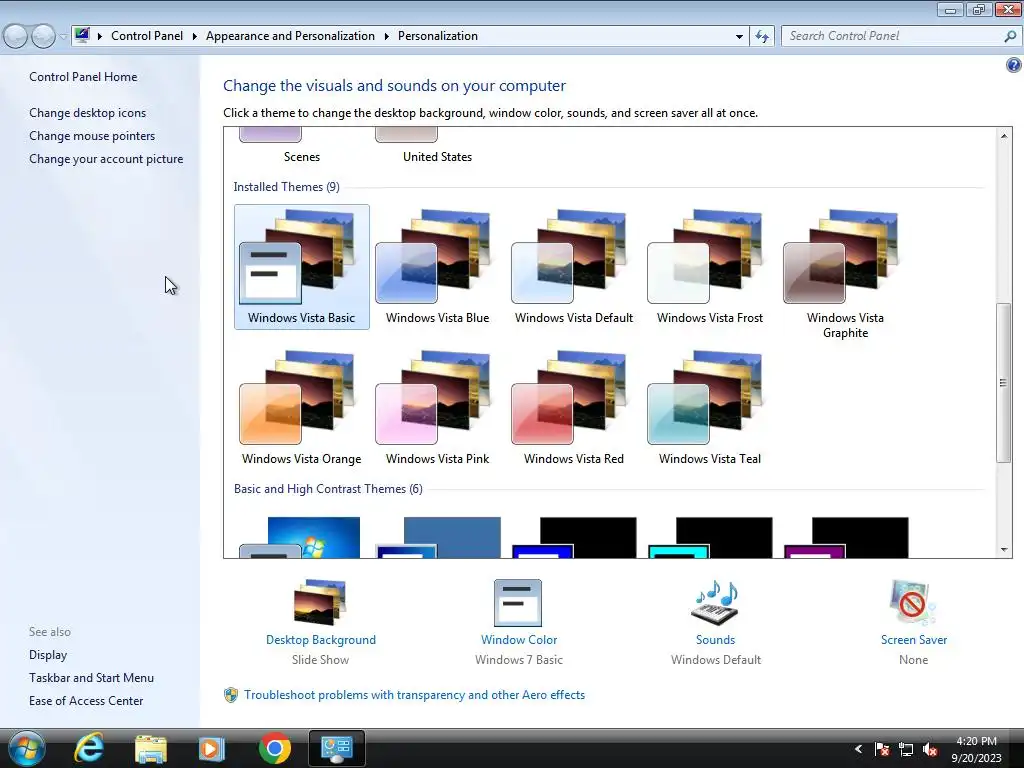The image size is (1024, 768).
Task: Select the Scenes theme
Action: 301,146
